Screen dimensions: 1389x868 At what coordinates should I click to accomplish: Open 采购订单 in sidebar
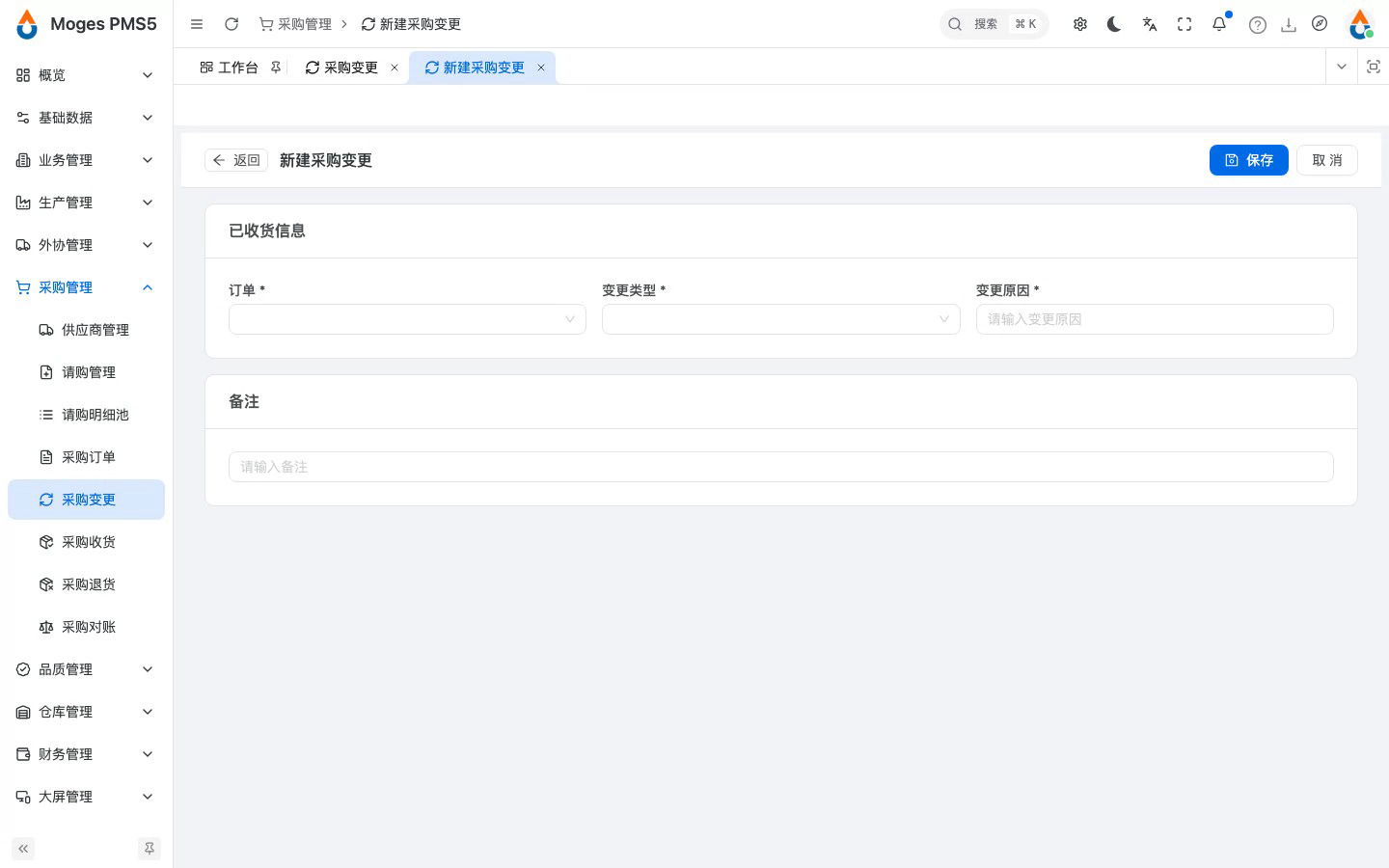[x=86, y=457]
